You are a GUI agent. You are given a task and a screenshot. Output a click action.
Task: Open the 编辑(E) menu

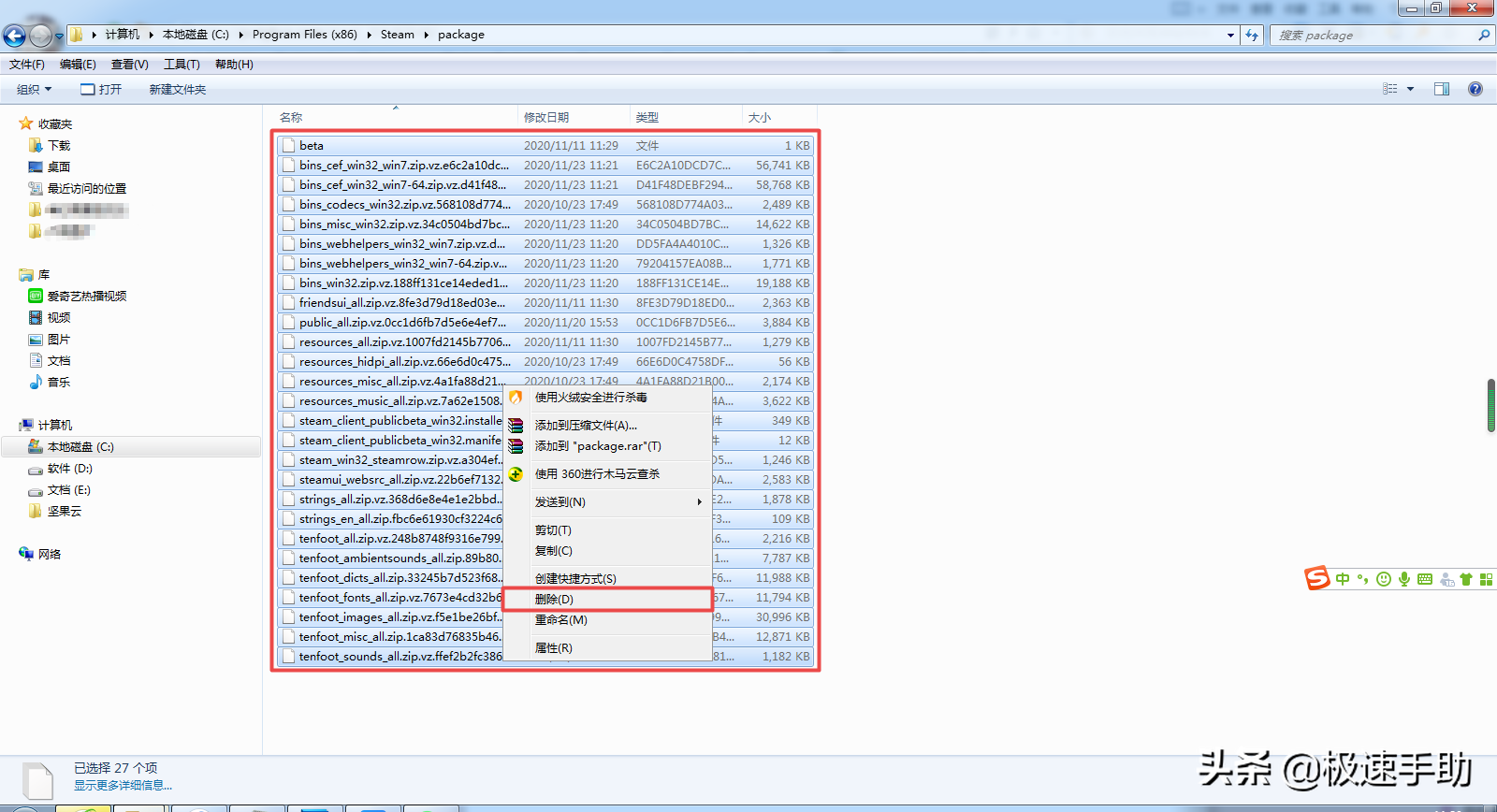click(78, 65)
